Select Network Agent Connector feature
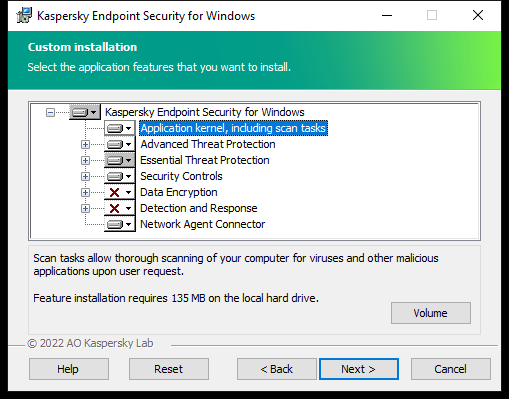The width and height of the screenshot is (509, 399). (202, 224)
